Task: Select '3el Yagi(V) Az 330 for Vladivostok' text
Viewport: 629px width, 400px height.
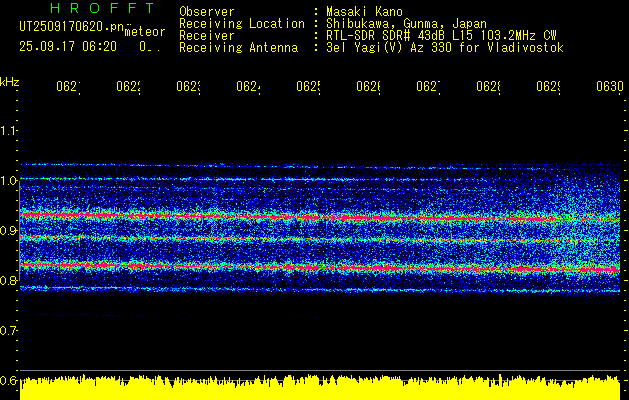Action: (x=444, y=48)
